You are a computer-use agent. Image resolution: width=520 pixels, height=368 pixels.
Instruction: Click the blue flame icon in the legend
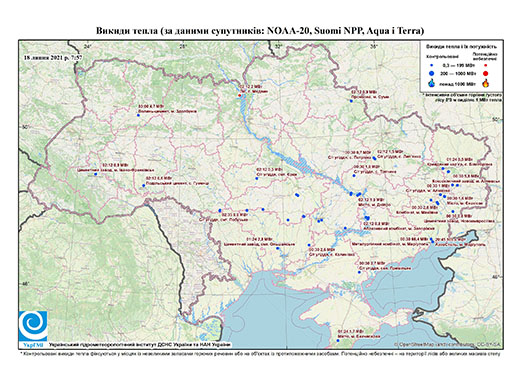click(x=432, y=83)
